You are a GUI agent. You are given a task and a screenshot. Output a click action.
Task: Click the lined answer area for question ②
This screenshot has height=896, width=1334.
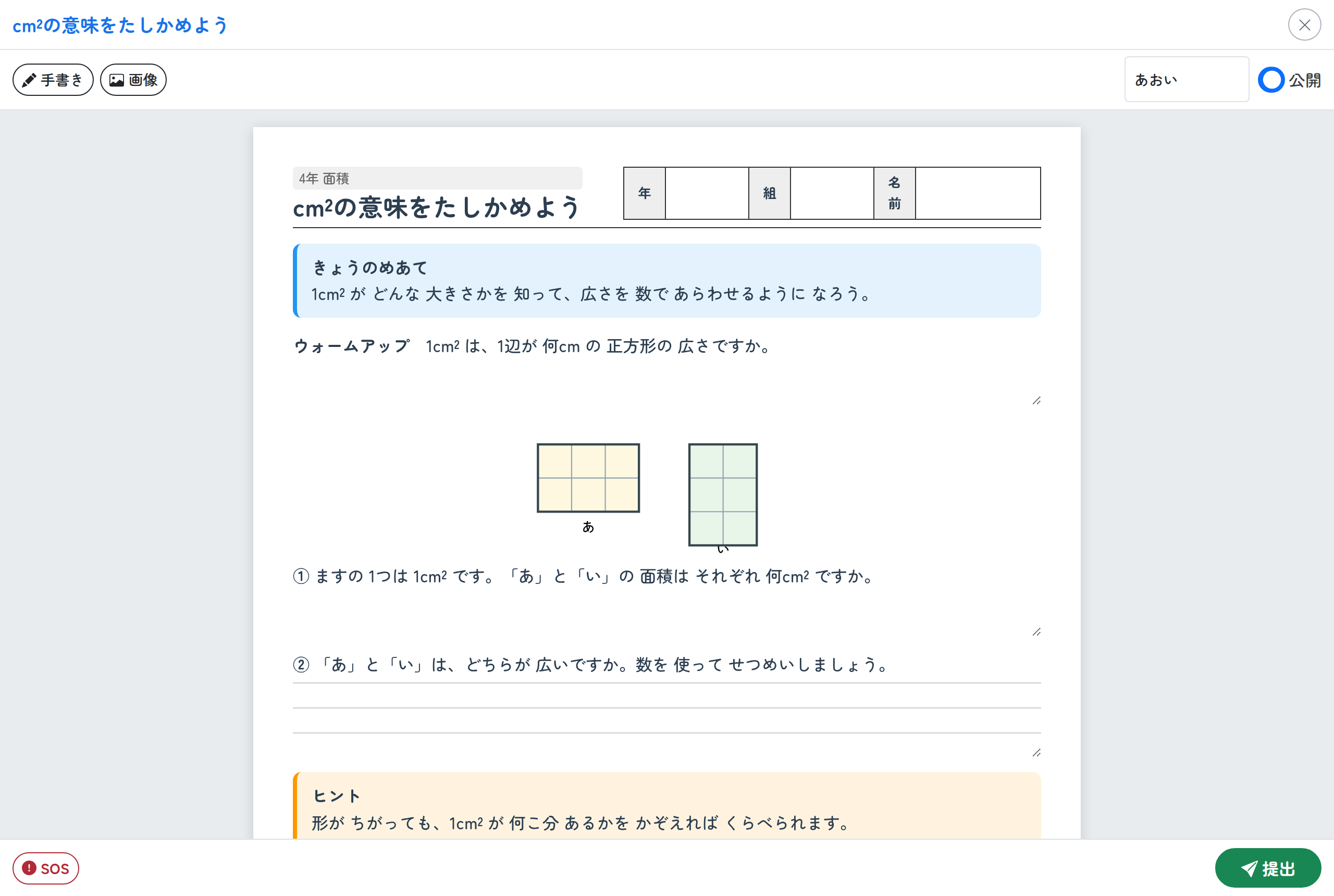pyautogui.click(x=666, y=720)
